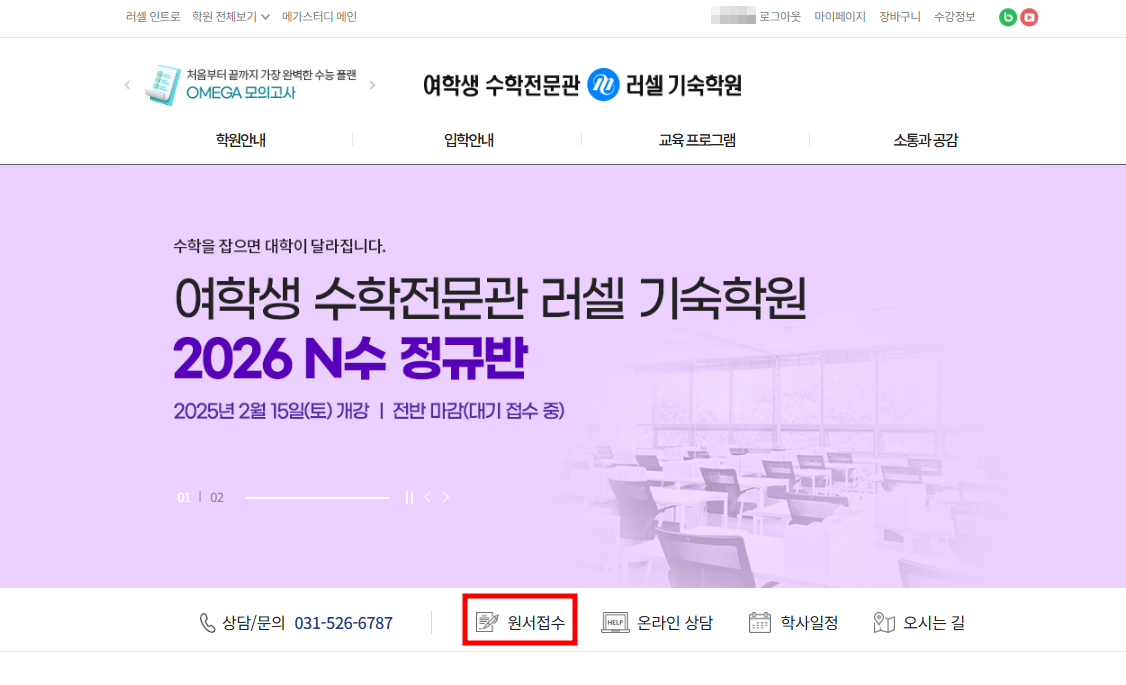Open the 입학안내 menu
The height and width of the screenshot is (685, 1126).
point(469,140)
